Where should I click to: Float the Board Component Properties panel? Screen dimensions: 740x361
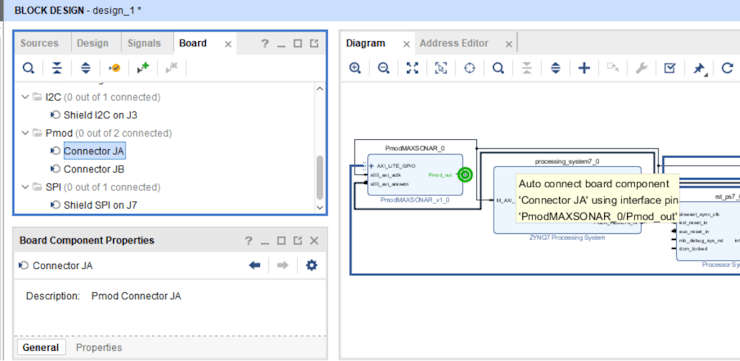point(298,241)
